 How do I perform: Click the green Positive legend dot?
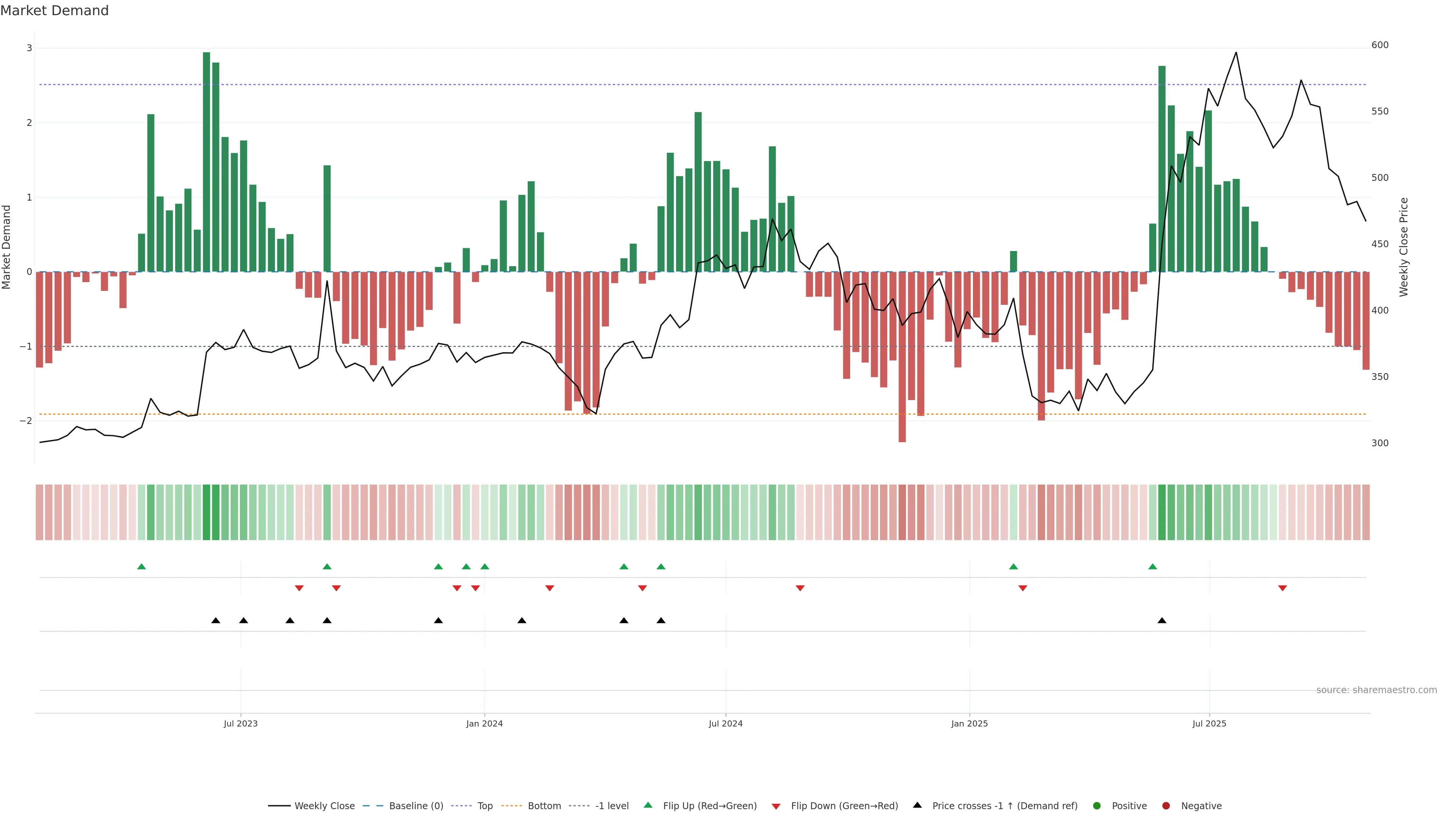(1097, 806)
